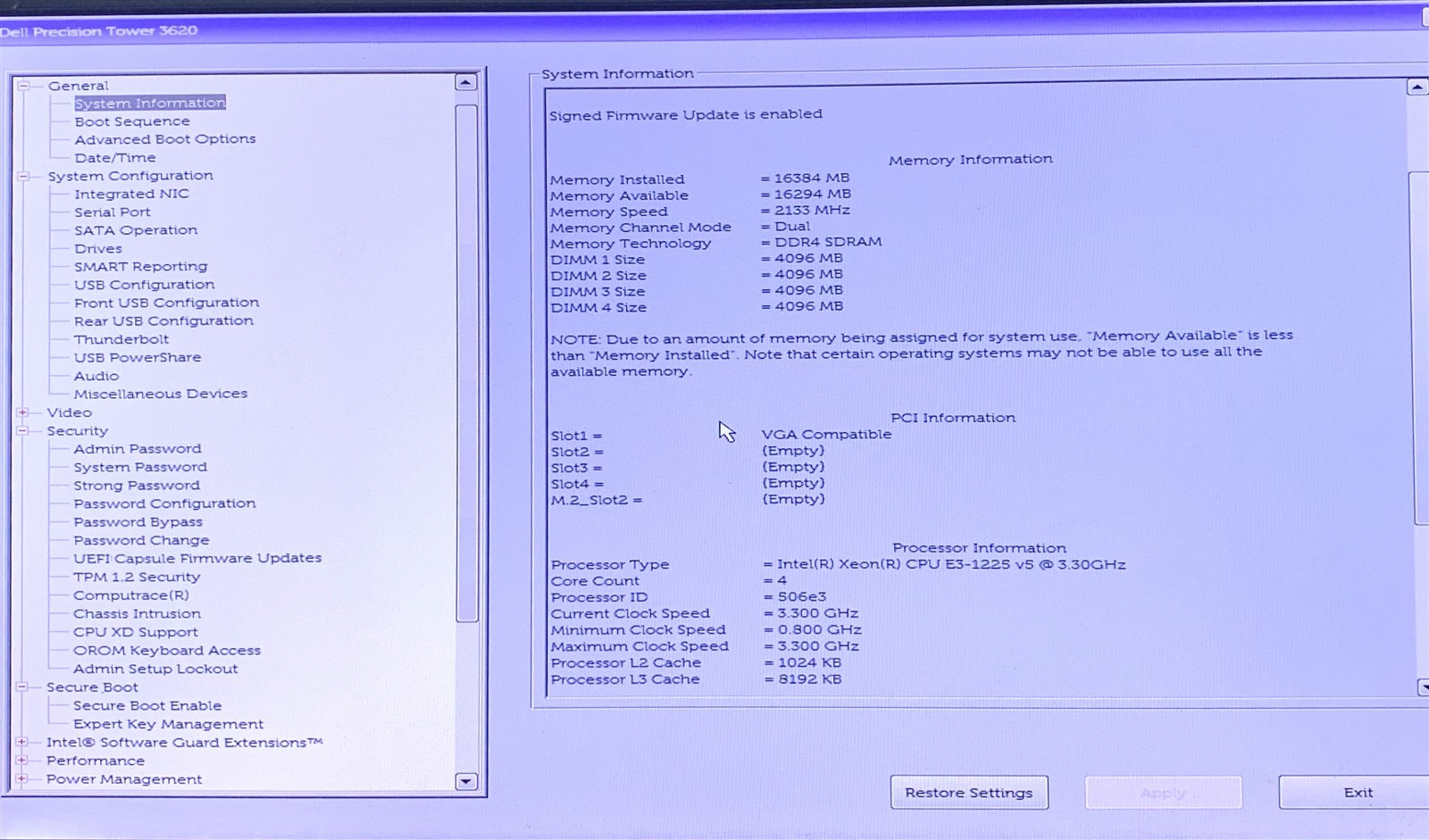
Task: Open Computrace(R) settings
Action: 131,595
